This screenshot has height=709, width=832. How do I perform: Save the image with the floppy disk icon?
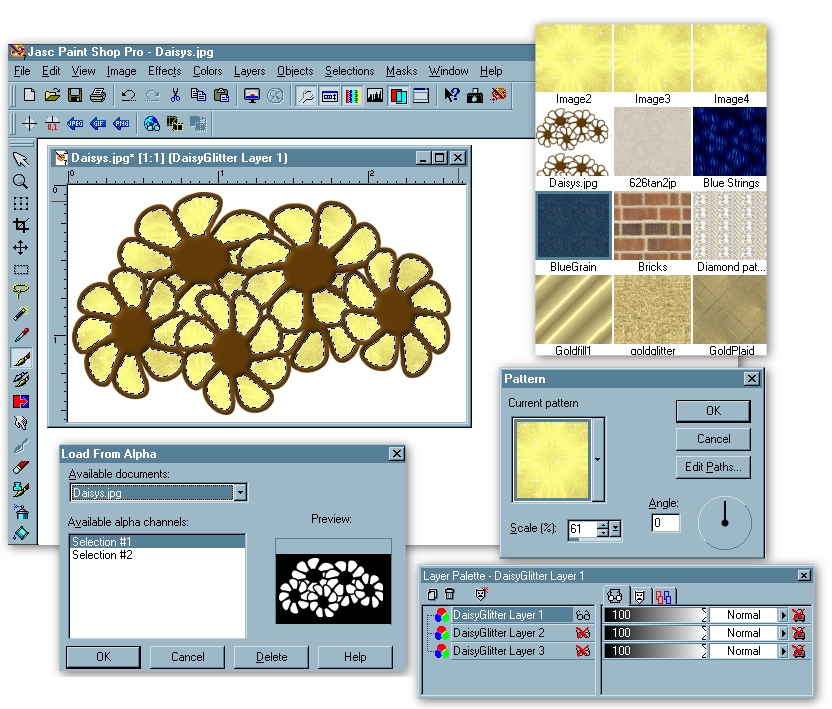tap(75, 96)
